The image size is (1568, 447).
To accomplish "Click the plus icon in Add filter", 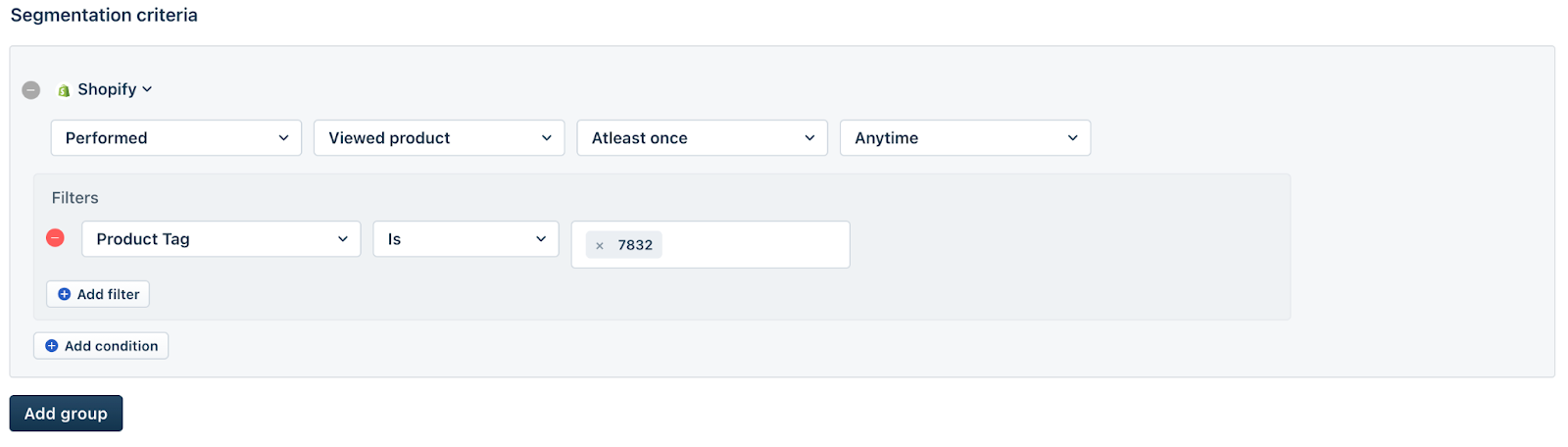I will pyautogui.click(x=65, y=294).
